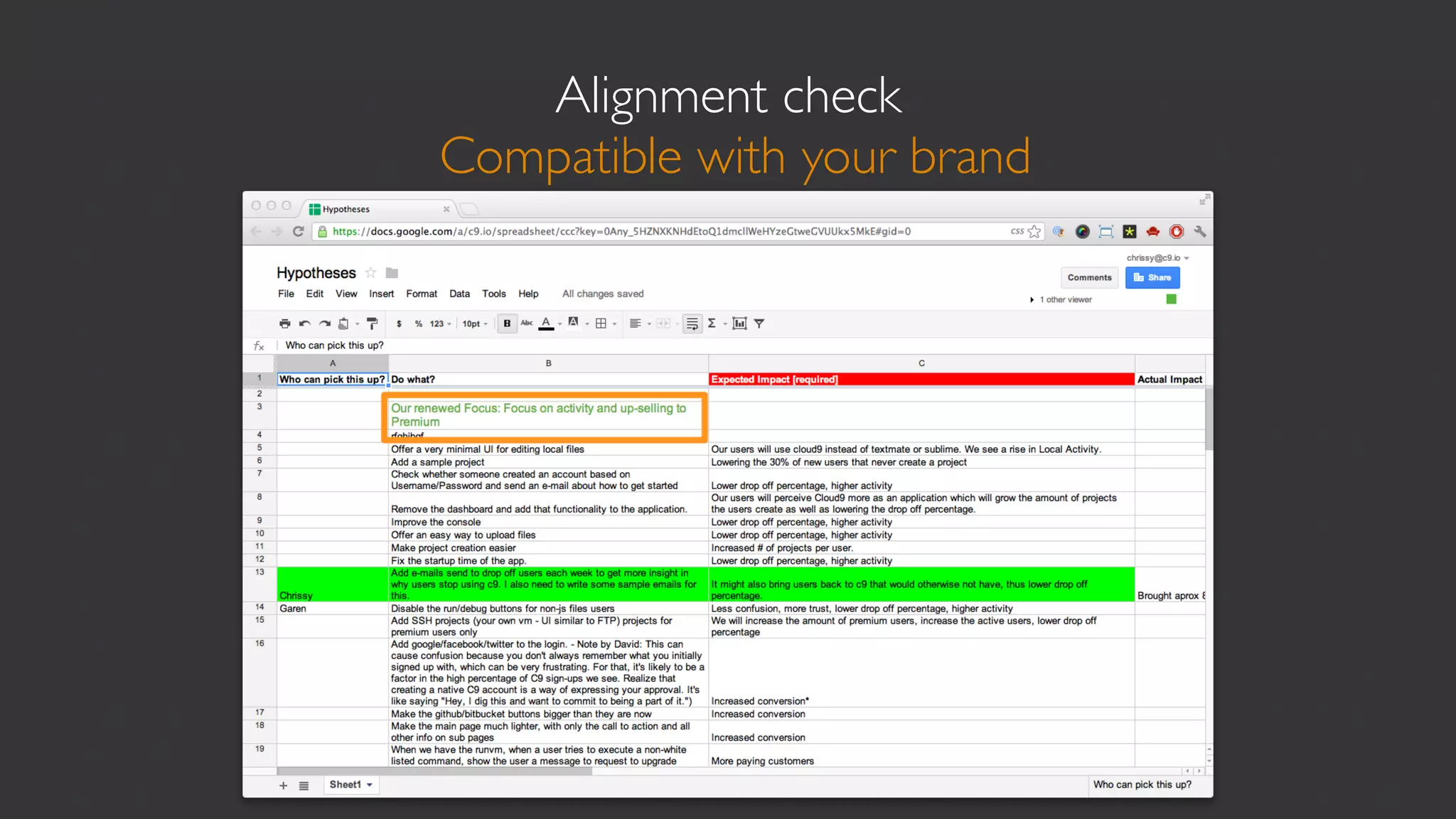Open the browser wrench settings menu
The image size is (1456, 819).
point(1200,231)
